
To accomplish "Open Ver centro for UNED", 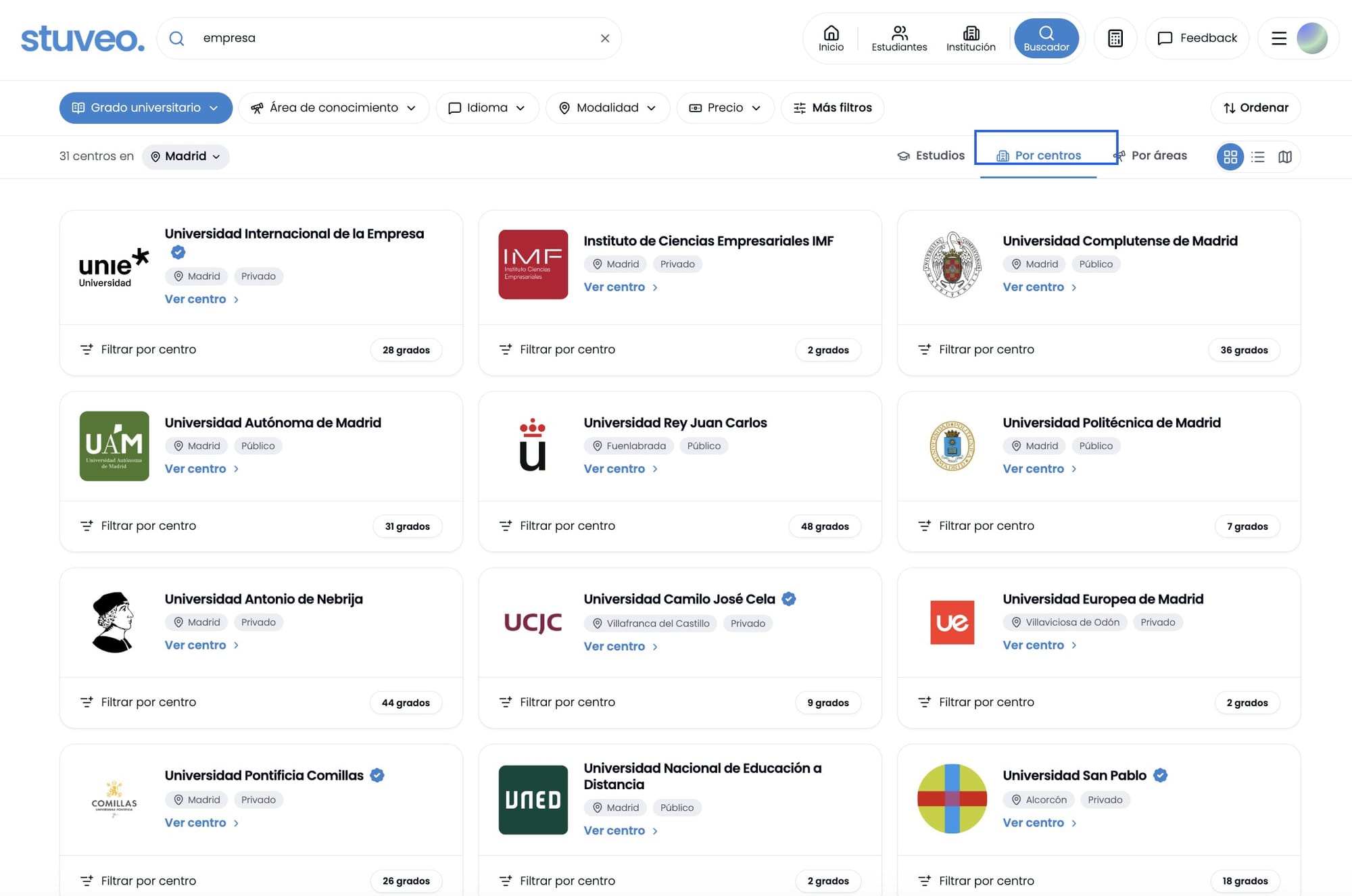I will point(621,831).
